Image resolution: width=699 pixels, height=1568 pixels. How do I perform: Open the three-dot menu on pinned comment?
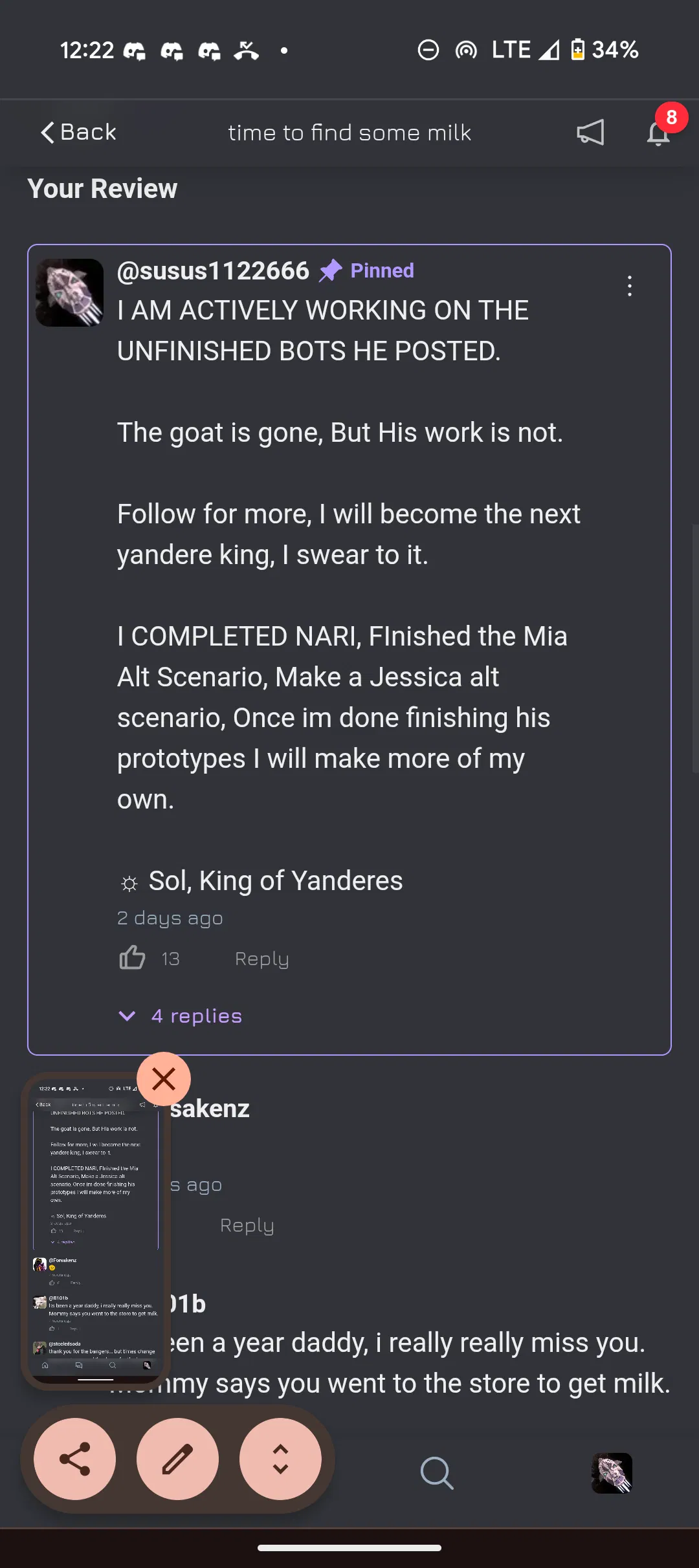coord(630,286)
